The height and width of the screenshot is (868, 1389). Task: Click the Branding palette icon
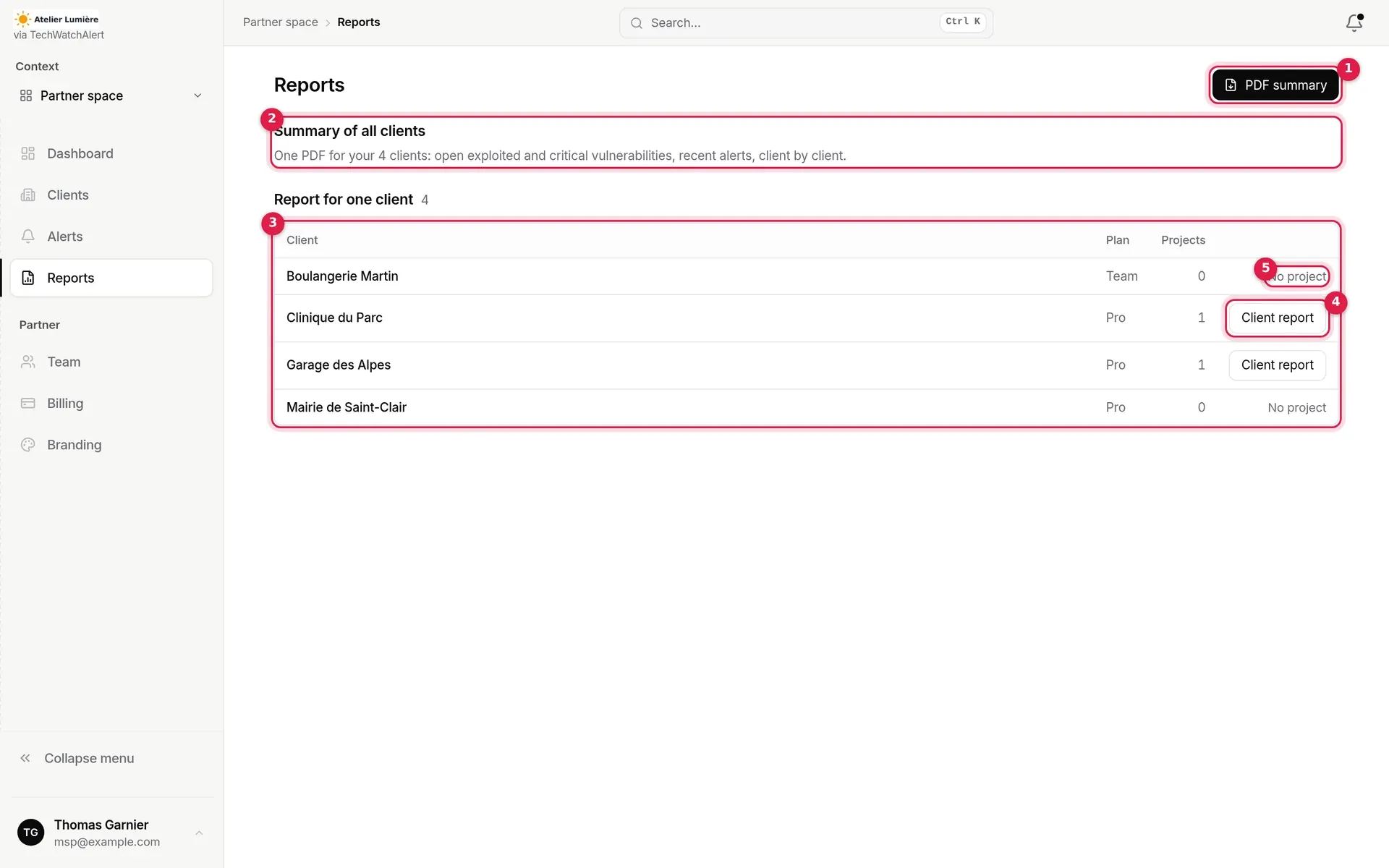[x=28, y=445]
